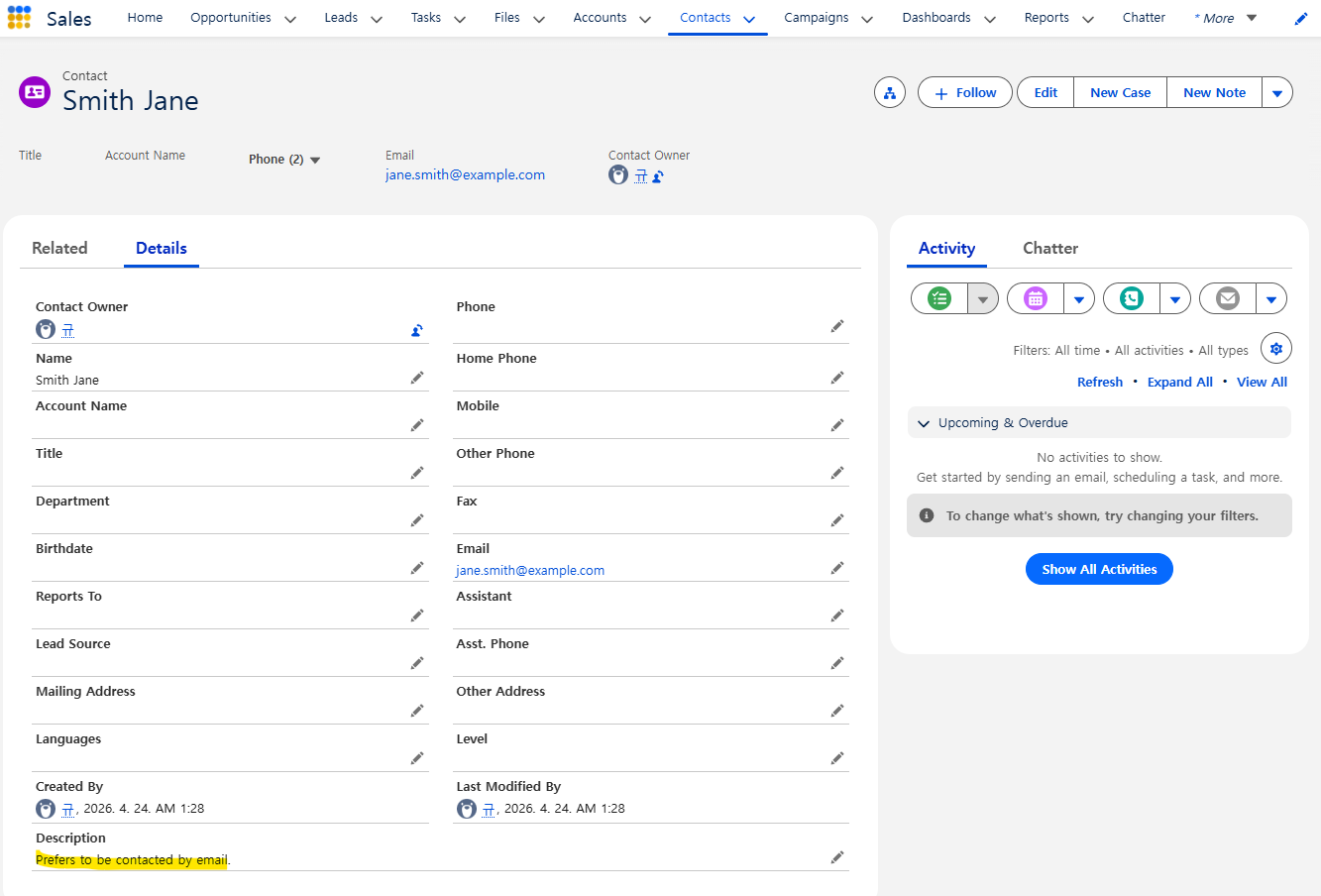Open more actions dropdown beside New Note

[x=1276, y=93]
